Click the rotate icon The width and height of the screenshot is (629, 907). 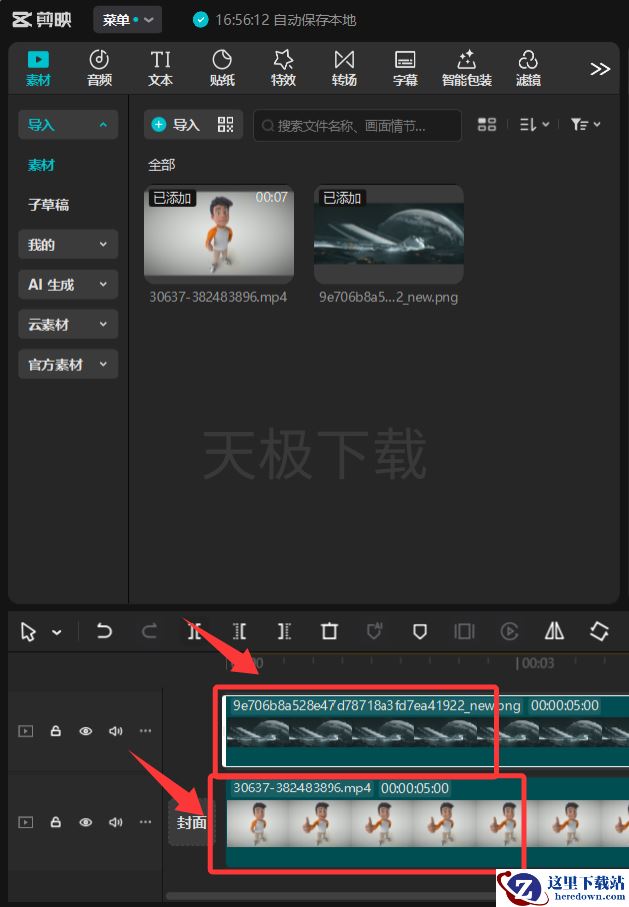(599, 631)
